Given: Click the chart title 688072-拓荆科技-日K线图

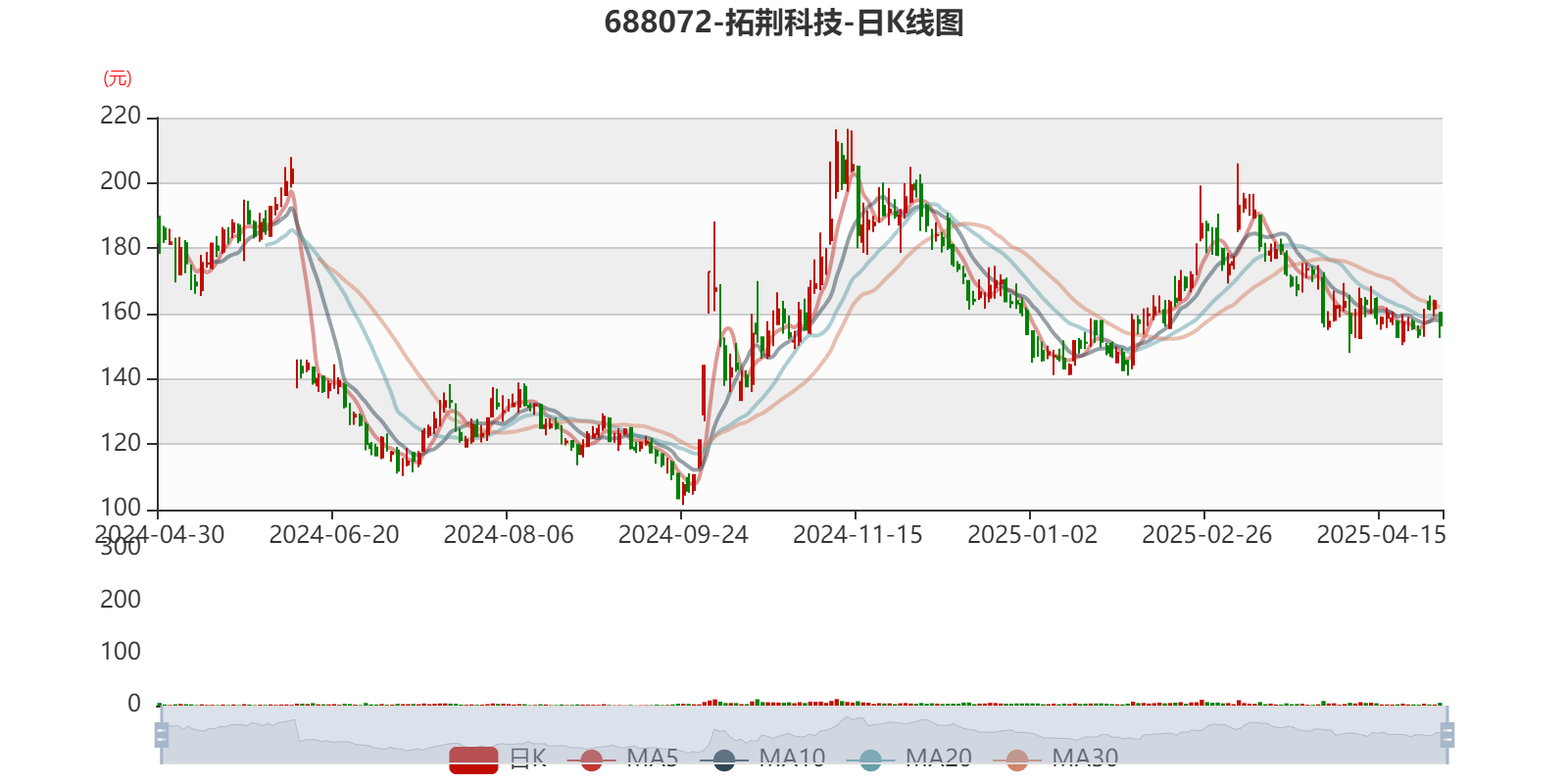Looking at the screenshot, I should [x=784, y=23].
